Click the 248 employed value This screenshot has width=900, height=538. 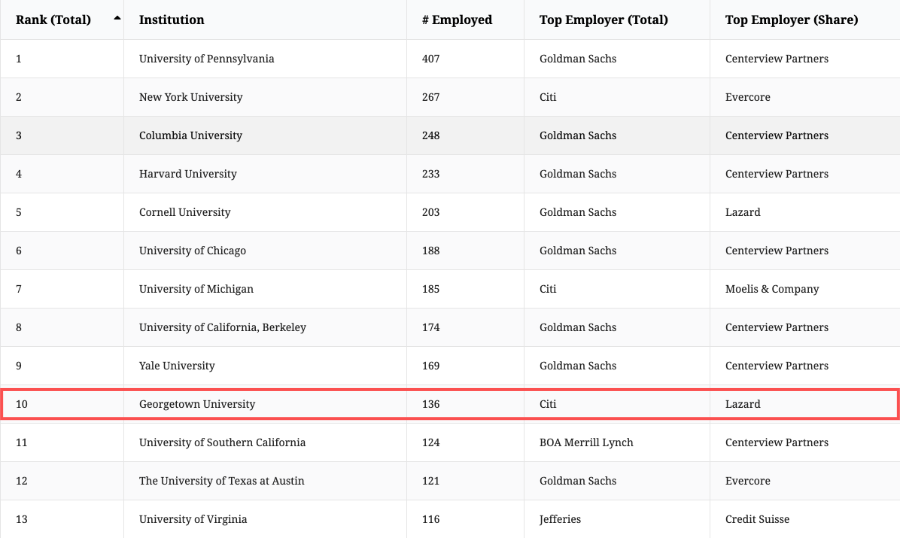430,136
